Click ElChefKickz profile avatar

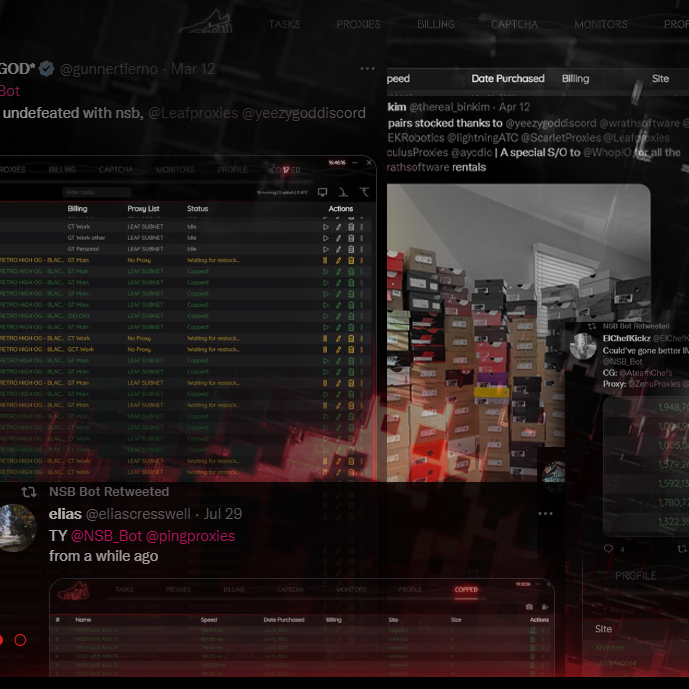pyautogui.click(x=584, y=347)
